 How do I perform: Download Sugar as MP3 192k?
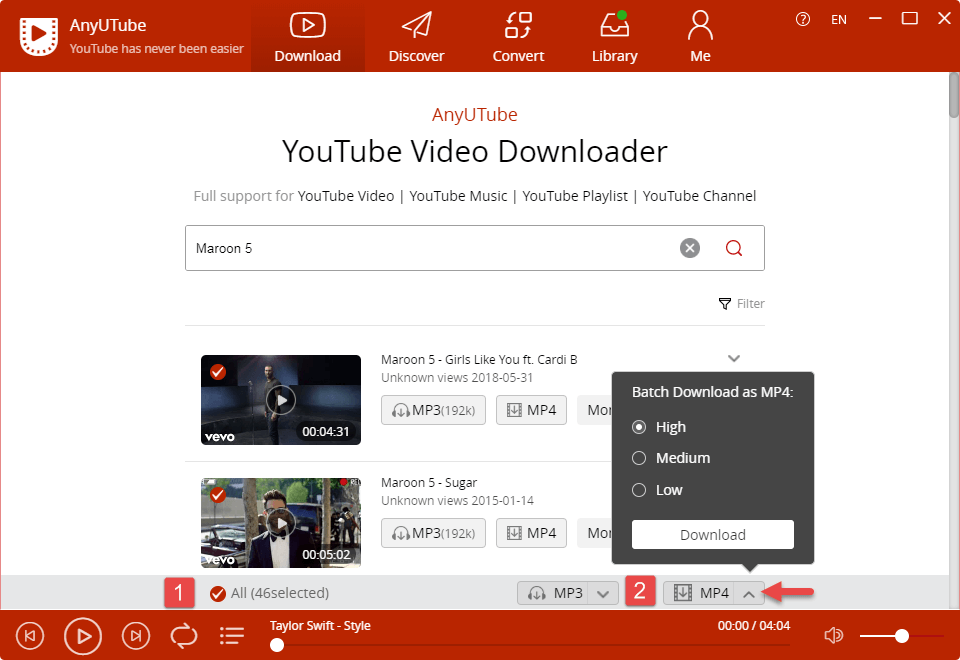pos(433,533)
